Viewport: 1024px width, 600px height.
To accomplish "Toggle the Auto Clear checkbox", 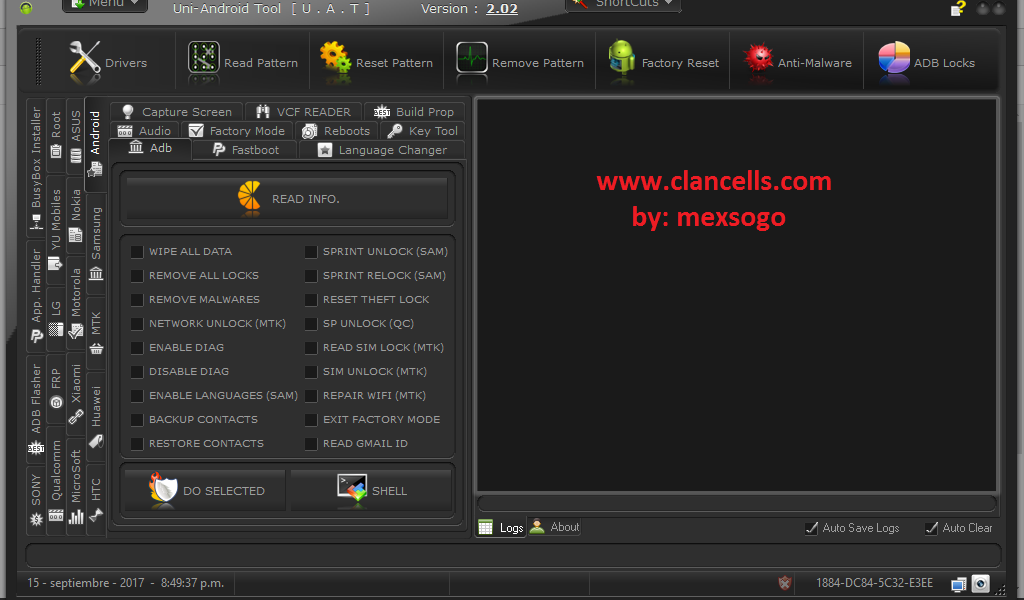I will coord(931,528).
